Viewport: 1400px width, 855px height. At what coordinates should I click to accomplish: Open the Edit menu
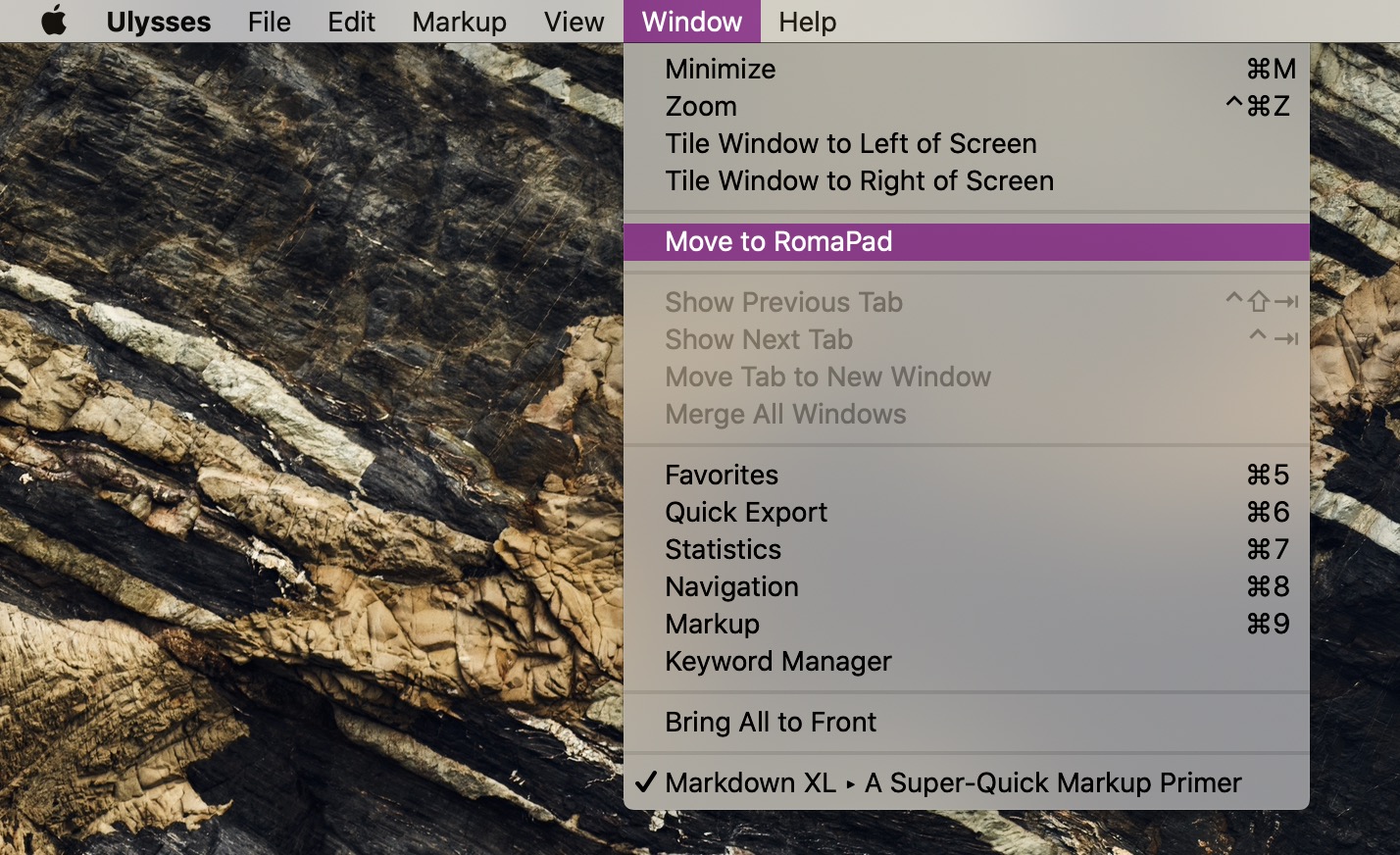tap(351, 22)
